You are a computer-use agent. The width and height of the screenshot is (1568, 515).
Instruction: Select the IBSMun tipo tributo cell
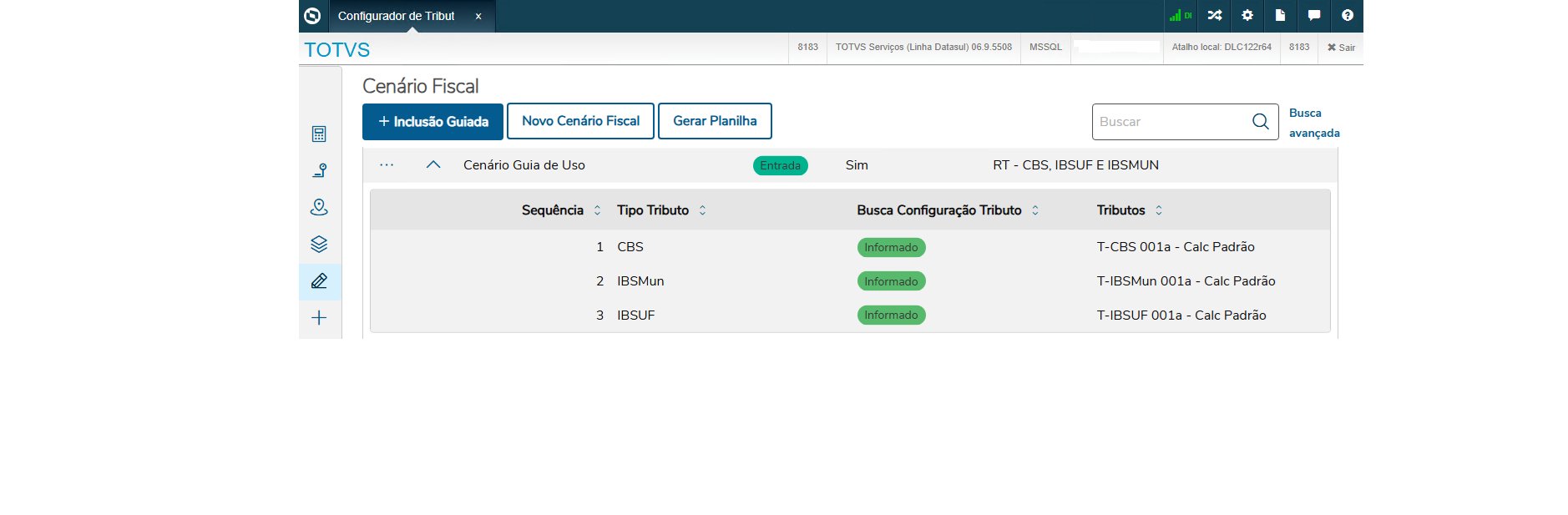pos(640,281)
